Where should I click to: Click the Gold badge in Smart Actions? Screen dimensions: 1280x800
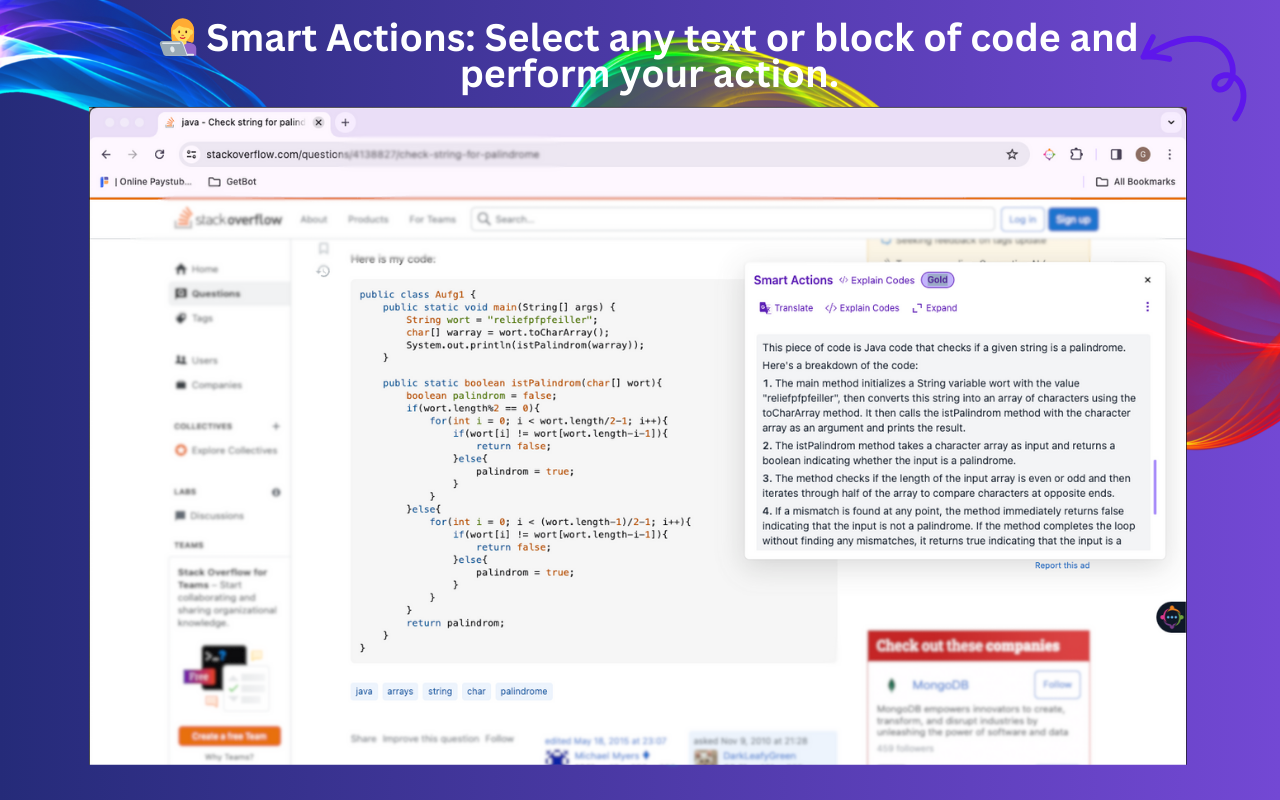[x=937, y=280]
